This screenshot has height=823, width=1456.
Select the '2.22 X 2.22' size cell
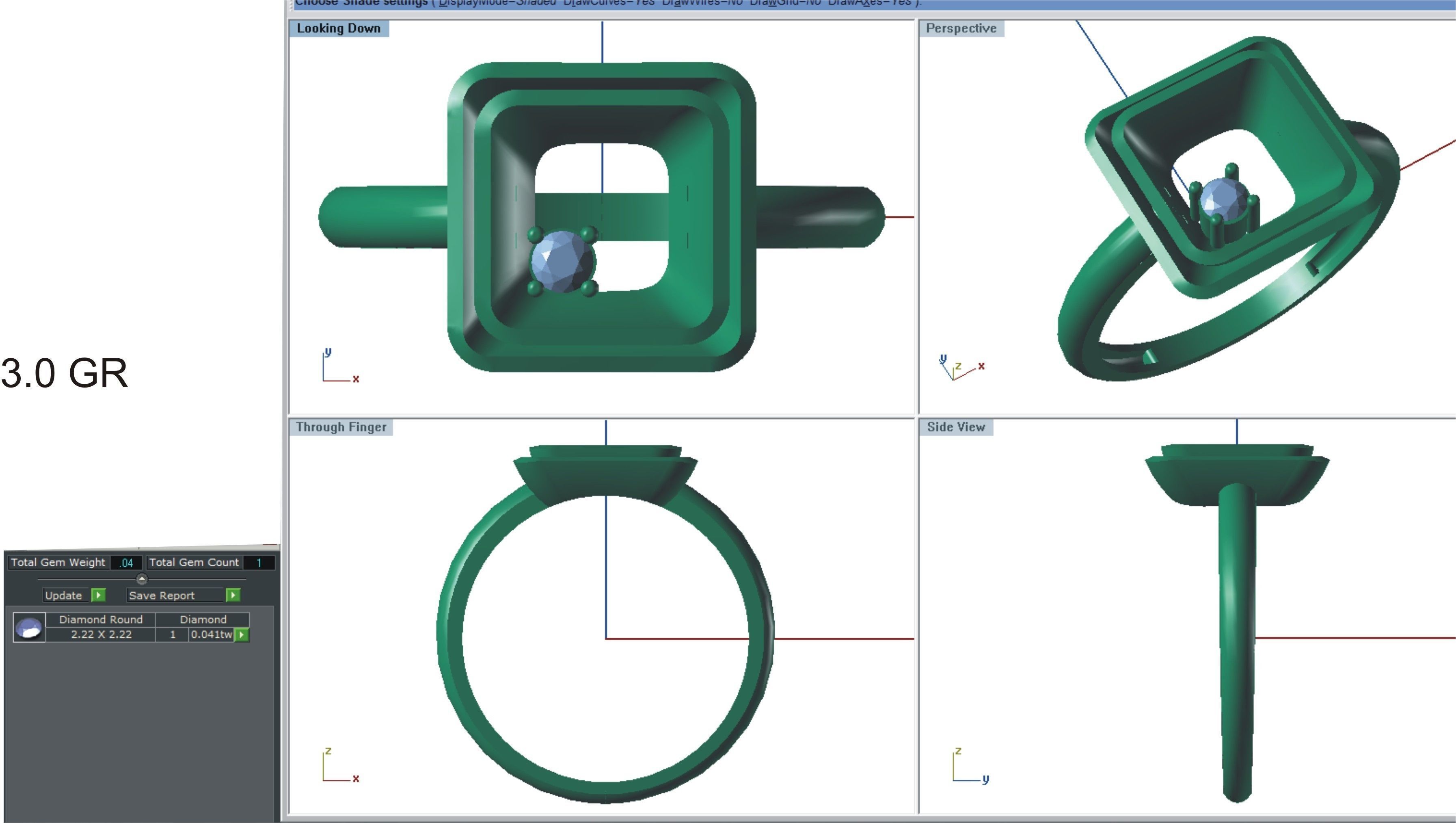101,635
